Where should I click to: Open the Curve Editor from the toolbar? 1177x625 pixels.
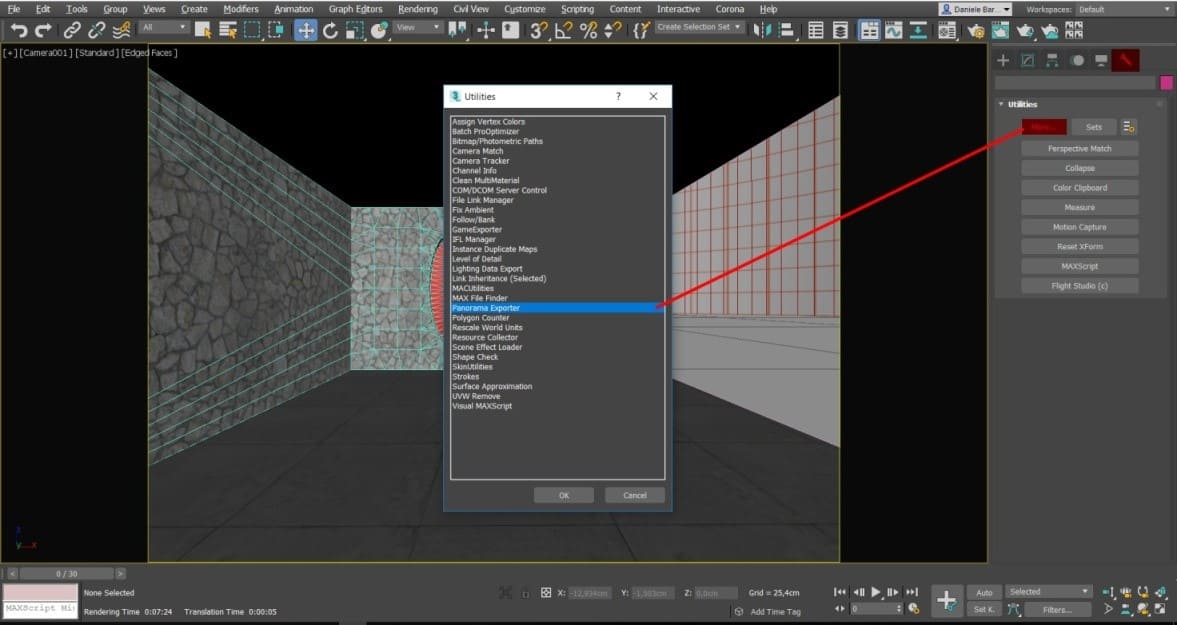(892, 30)
